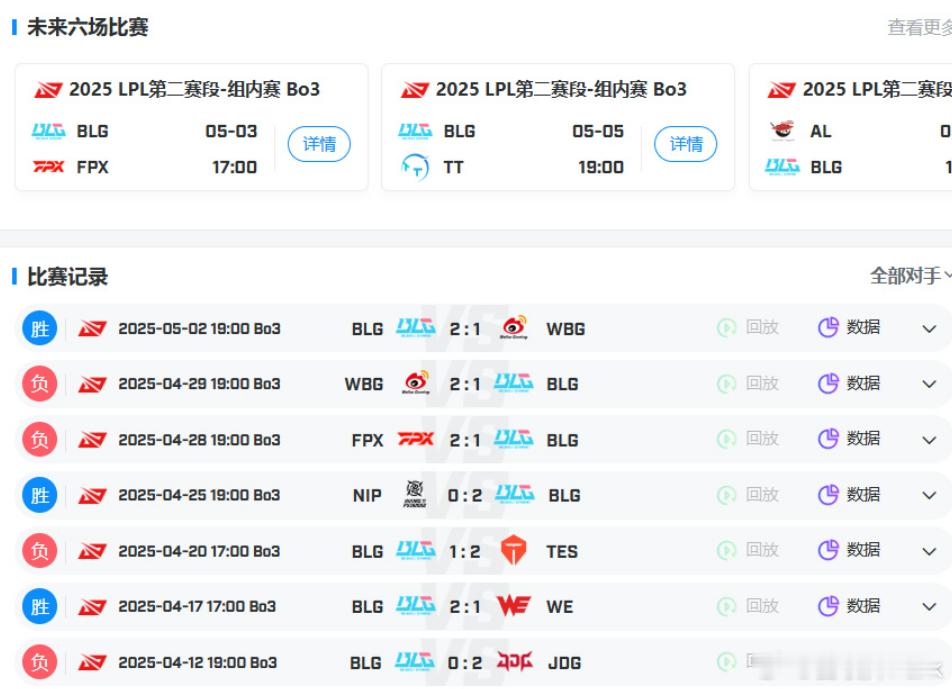Expand the 2025-04-29 WBG vs BLG record
This screenshot has height=689, width=952.
(x=929, y=384)
